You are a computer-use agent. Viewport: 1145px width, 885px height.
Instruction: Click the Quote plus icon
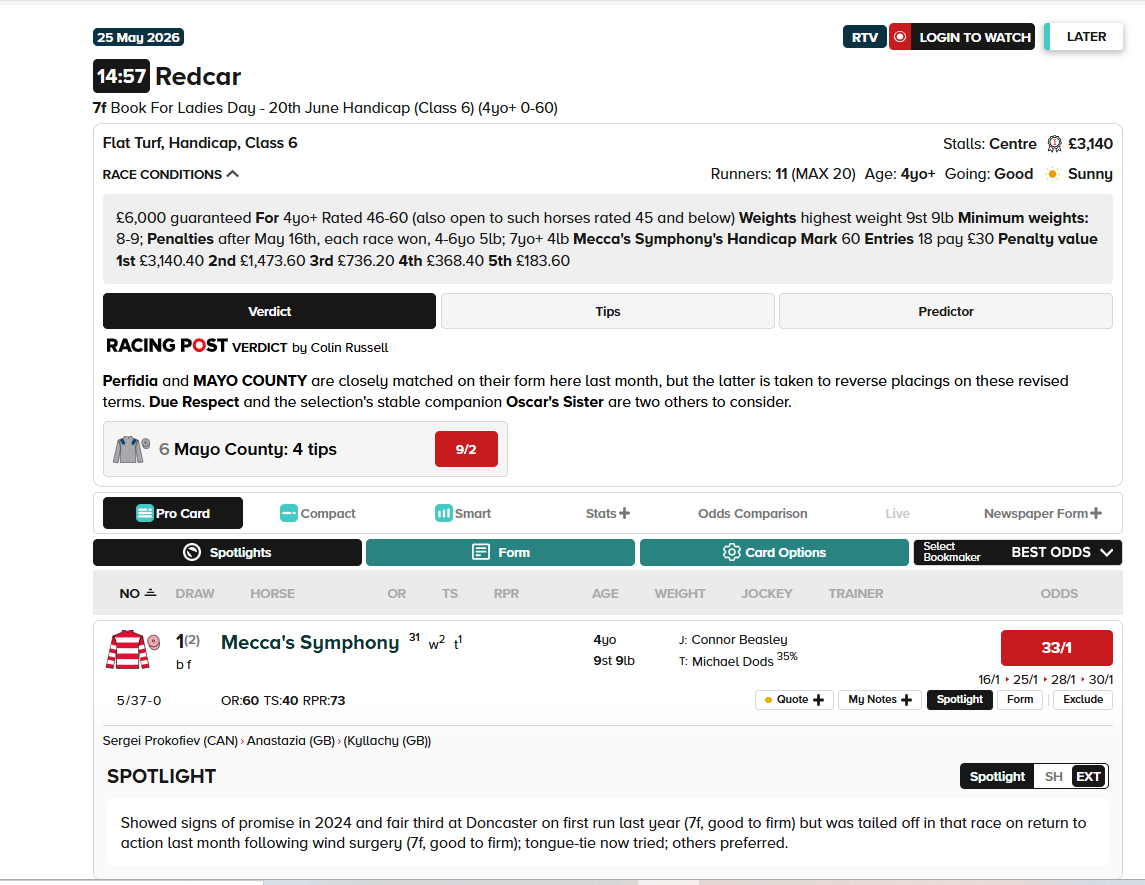coord(819,700)
